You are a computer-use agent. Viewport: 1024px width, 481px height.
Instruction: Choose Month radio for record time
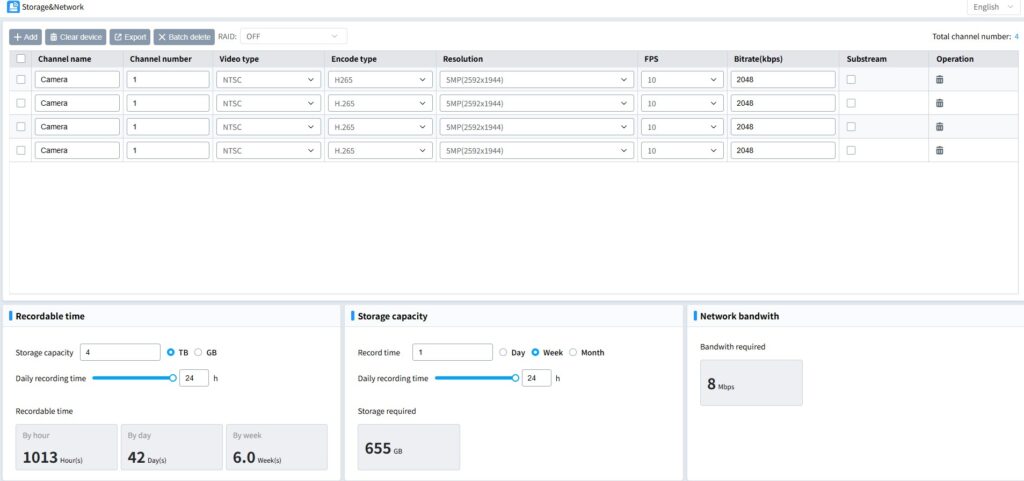(x=573, y=352)
